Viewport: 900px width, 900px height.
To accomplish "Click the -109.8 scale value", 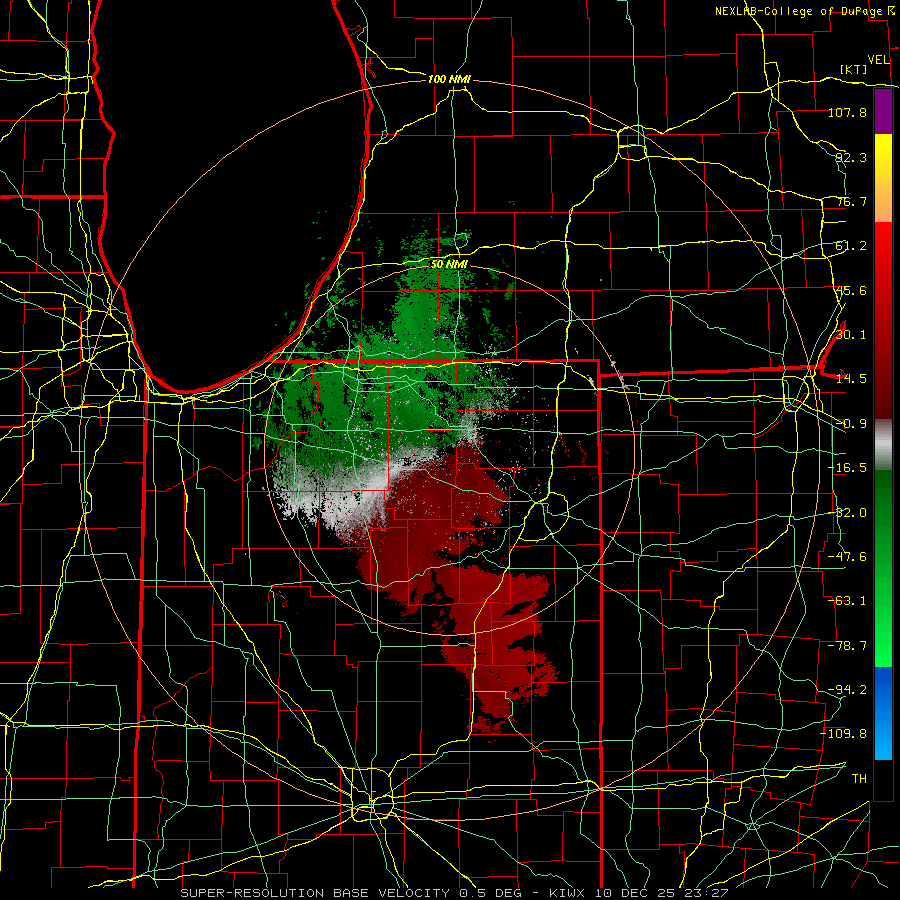I will pyautogui.click(x=844, y=734).
